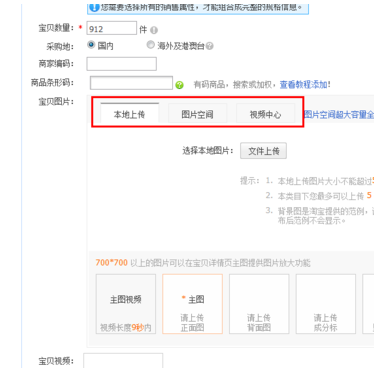This screenshot has width=374, height=368.
Task: Focus the 商品条形码 input field
Action: click(x=131, y=83)
